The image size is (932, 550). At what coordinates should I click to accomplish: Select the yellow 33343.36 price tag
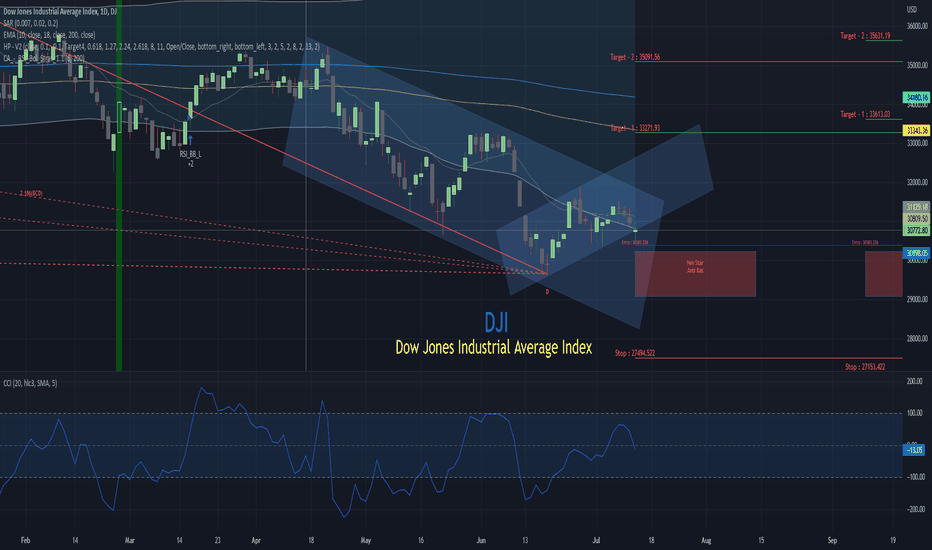(x=916, y=130)
